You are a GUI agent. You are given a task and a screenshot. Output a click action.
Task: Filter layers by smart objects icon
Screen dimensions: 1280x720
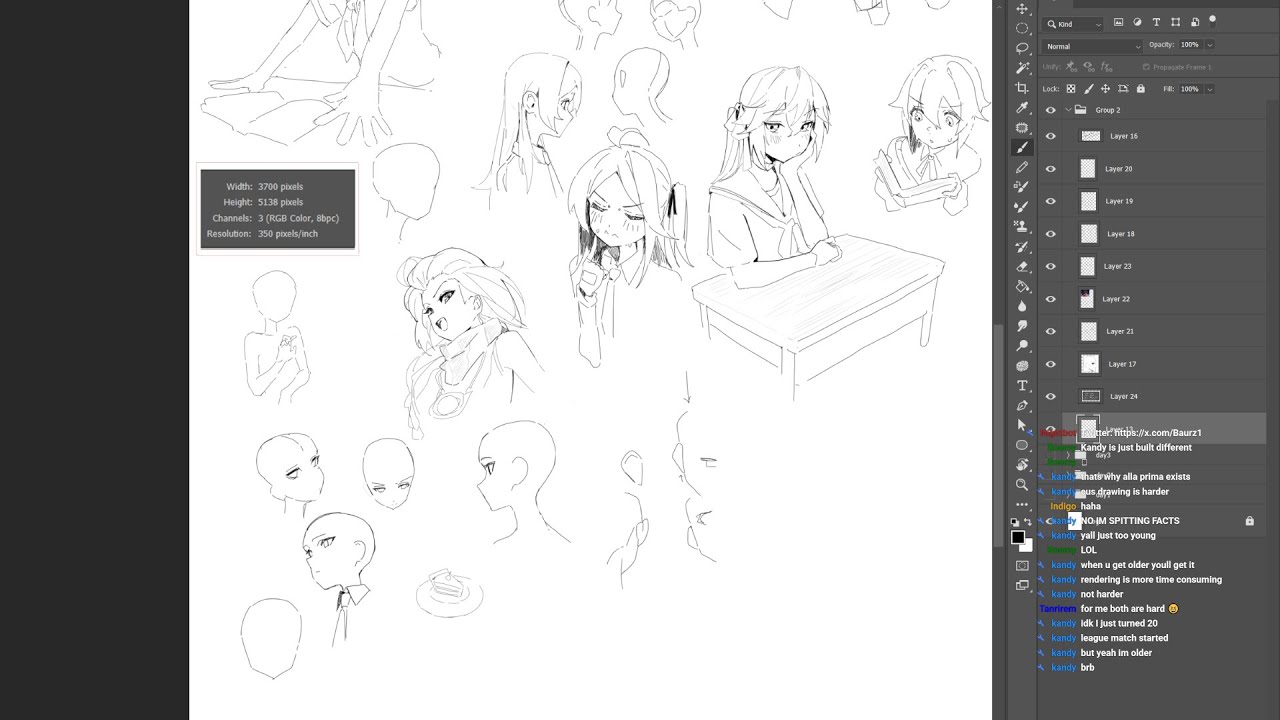tap(1194, 22)
